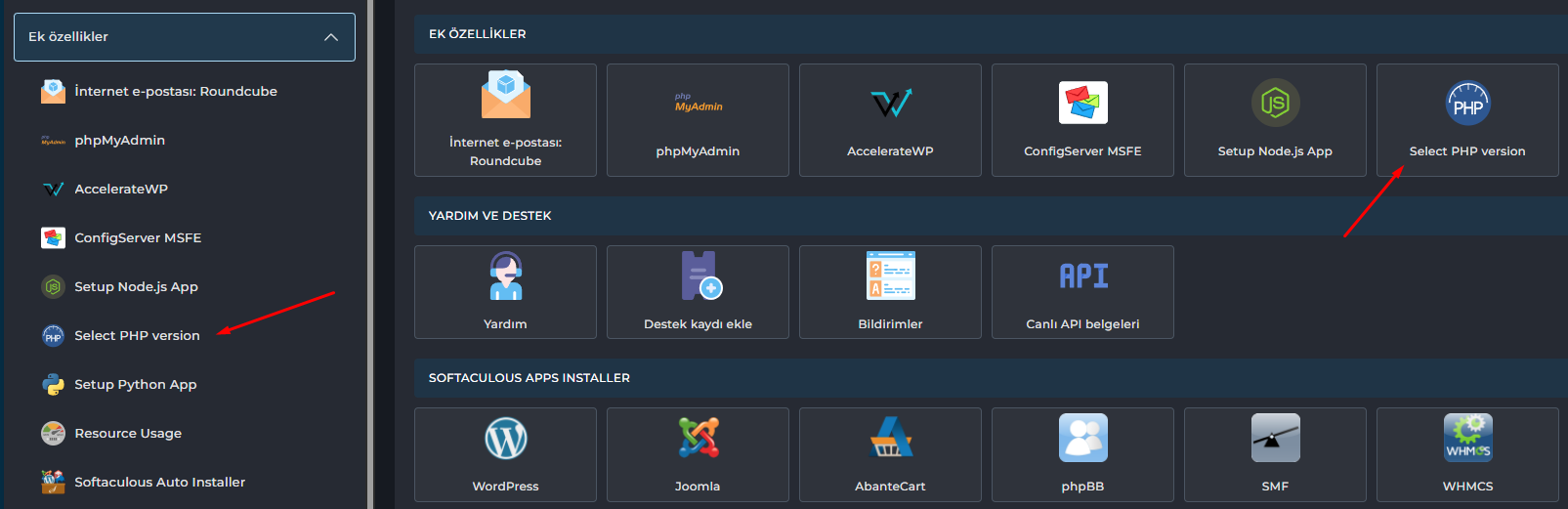Click 'Softaculous Auto Installer' sidebar text
Viewport: 1568px width, 509px height.
coord(160,482)
